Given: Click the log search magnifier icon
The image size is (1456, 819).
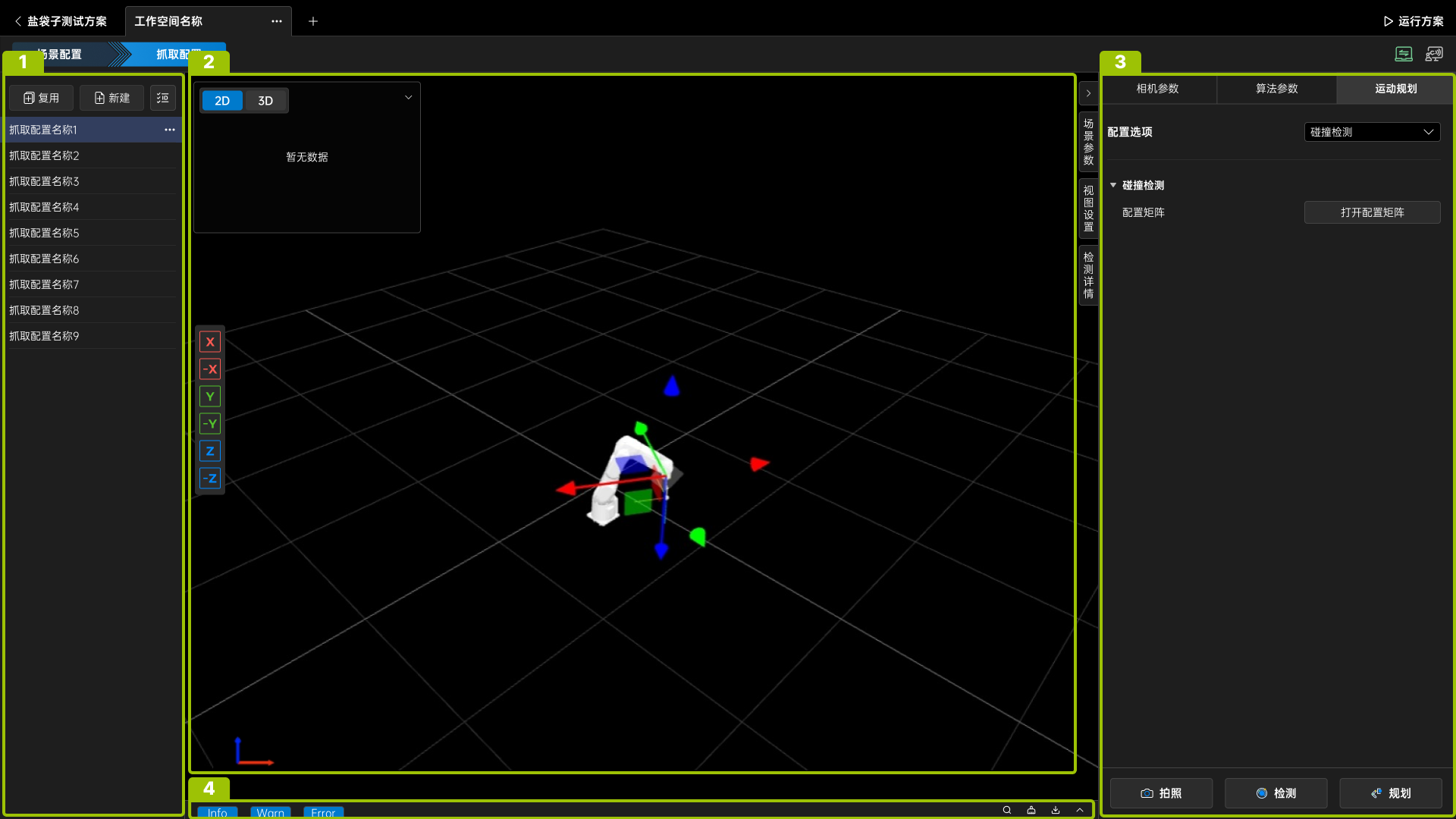Looking at the screenshot, I should (x=1007, y=810).
